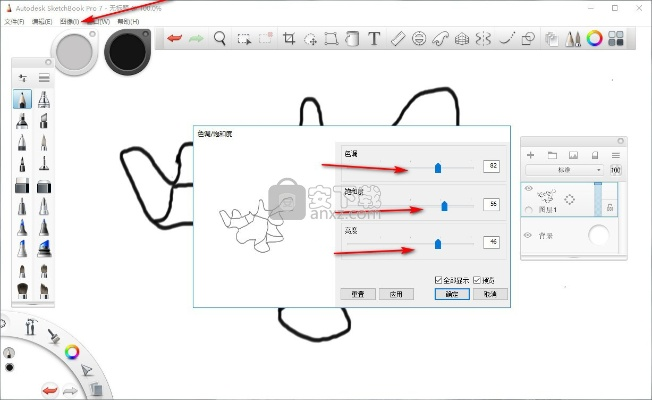652x400 pixels.
Task: Activate the Crop tool
Action: pyautogui.click(x=289, y=38)
